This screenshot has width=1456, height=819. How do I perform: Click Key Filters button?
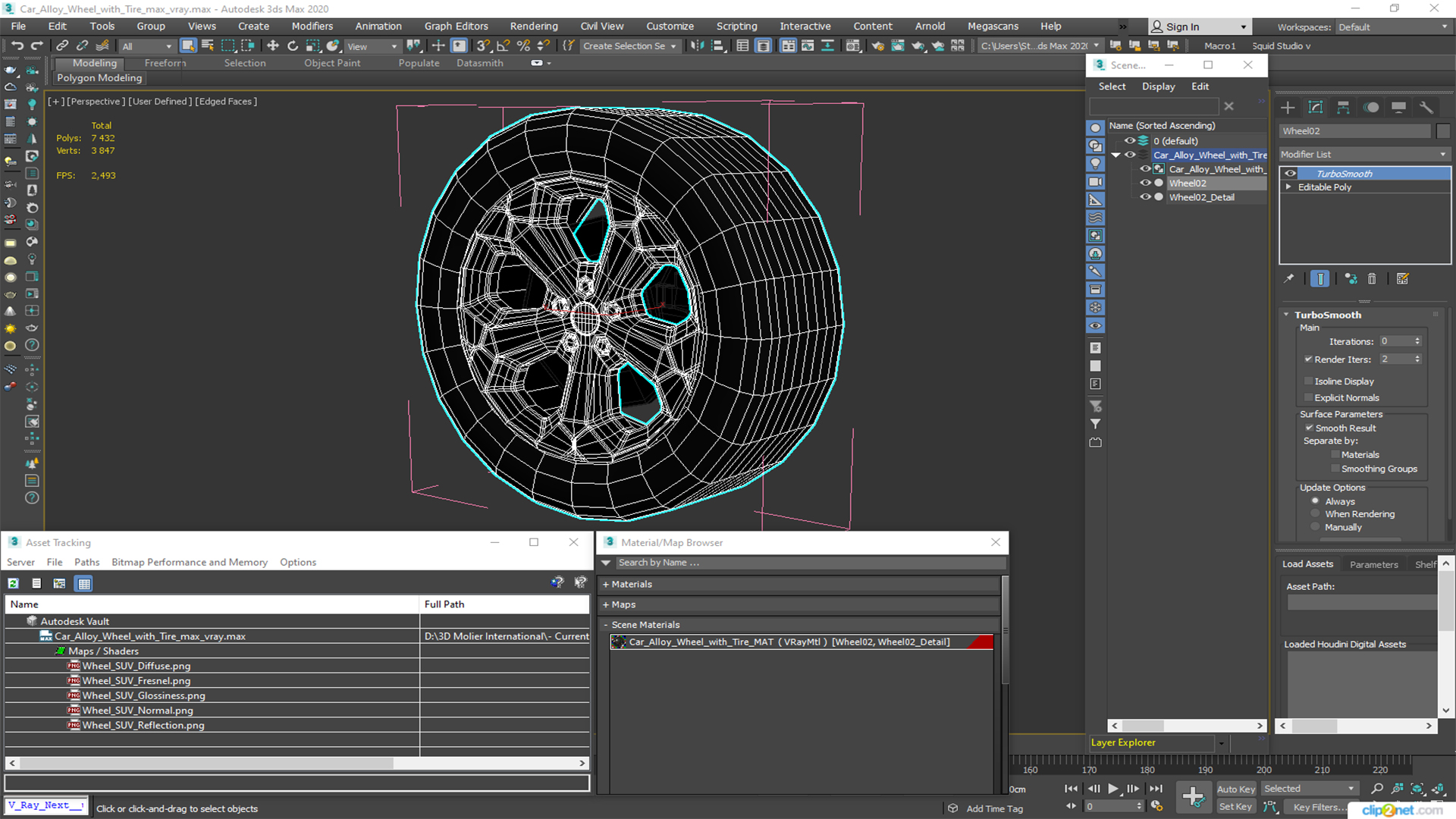pyautogui.click(x=1319, y=807)
